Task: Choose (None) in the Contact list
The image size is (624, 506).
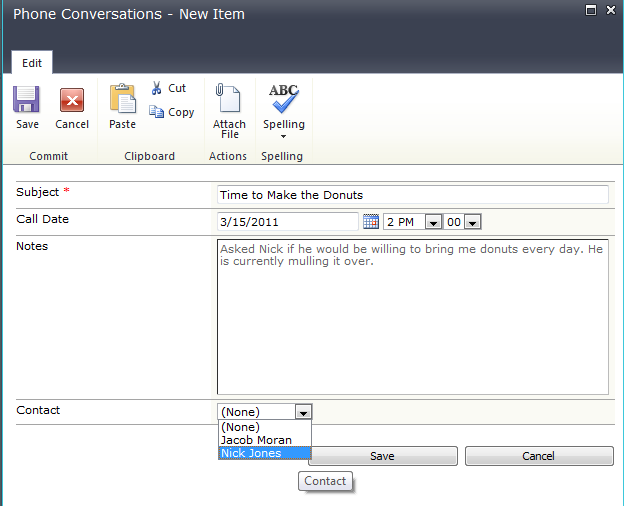Action: coord(265,427)
